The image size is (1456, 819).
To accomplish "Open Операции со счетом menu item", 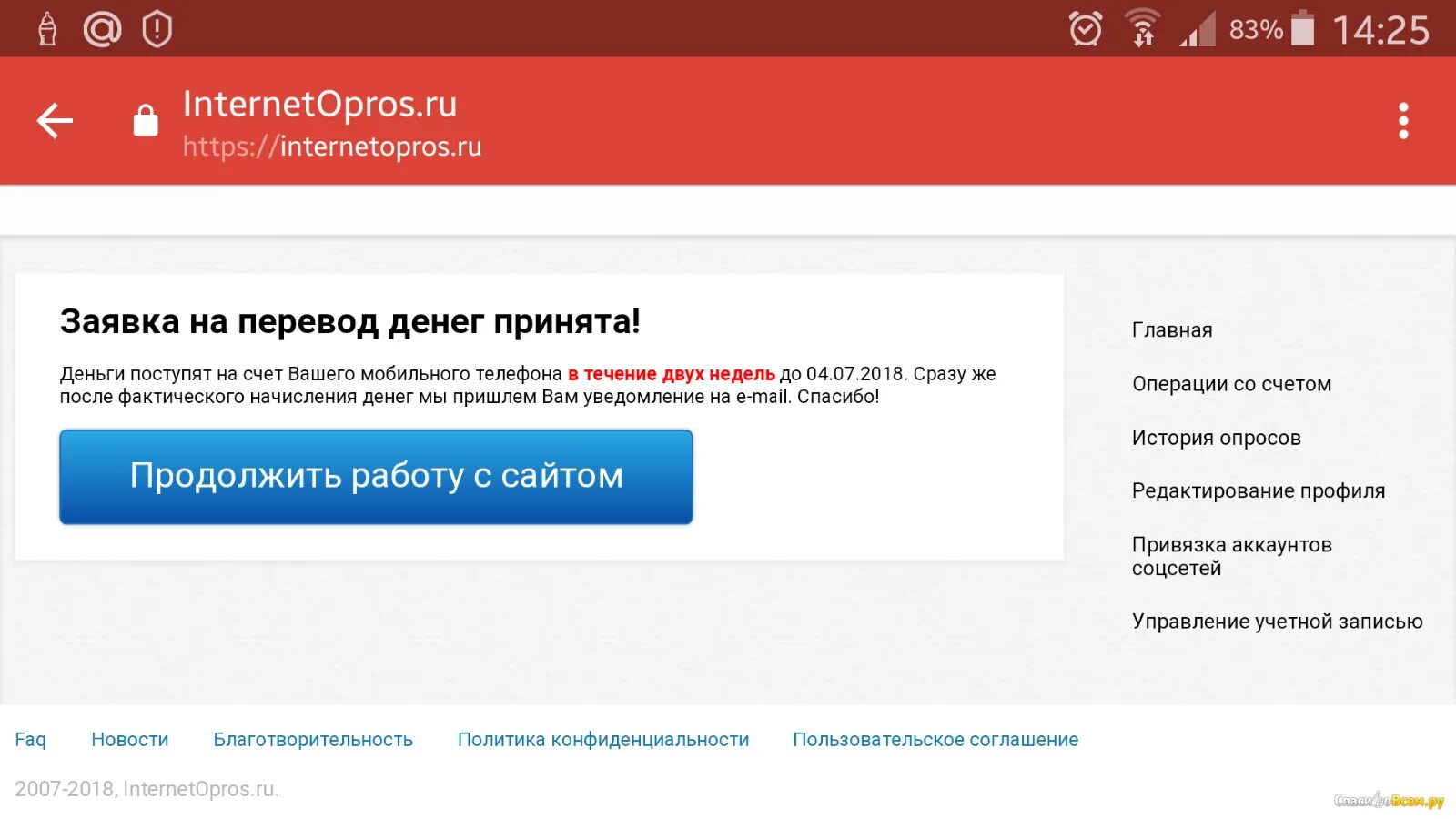I will click(1231, 384).
